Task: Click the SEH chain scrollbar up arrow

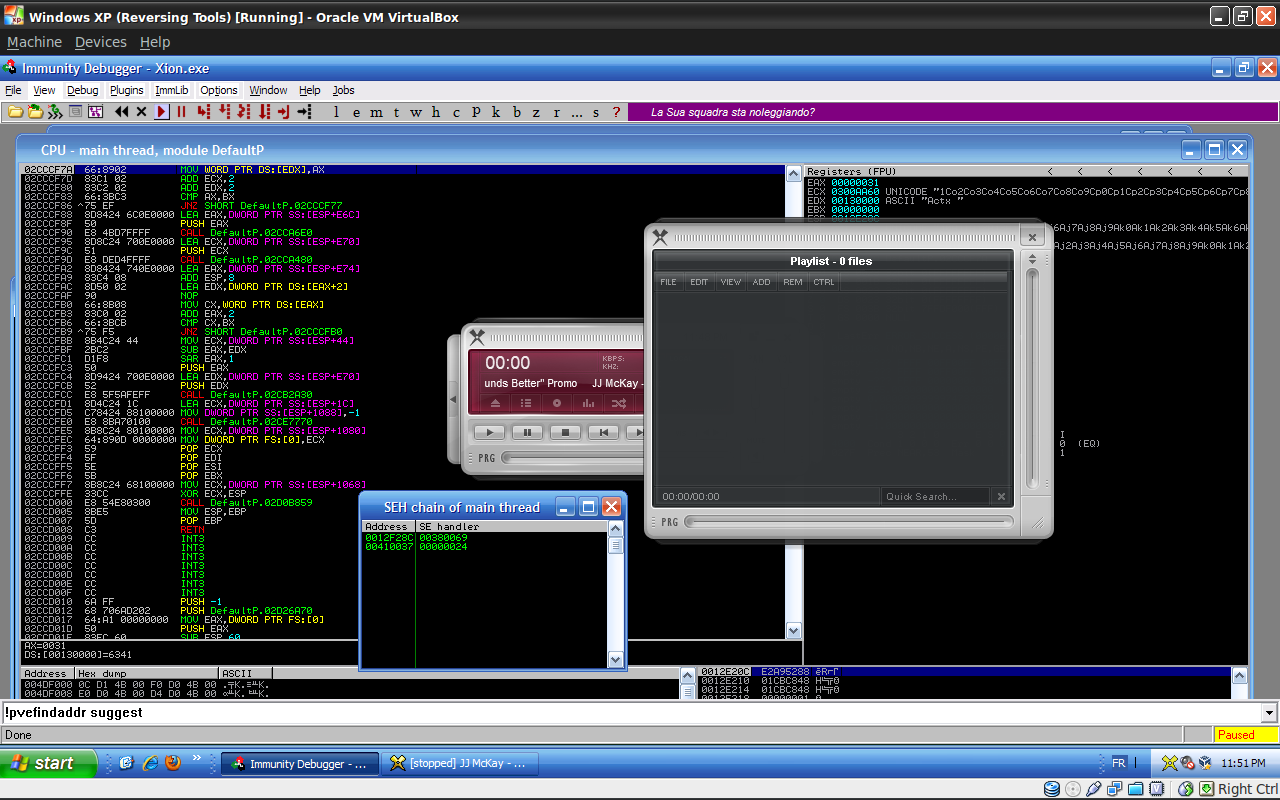Action: pyautogui.click(x=616, y=529)
